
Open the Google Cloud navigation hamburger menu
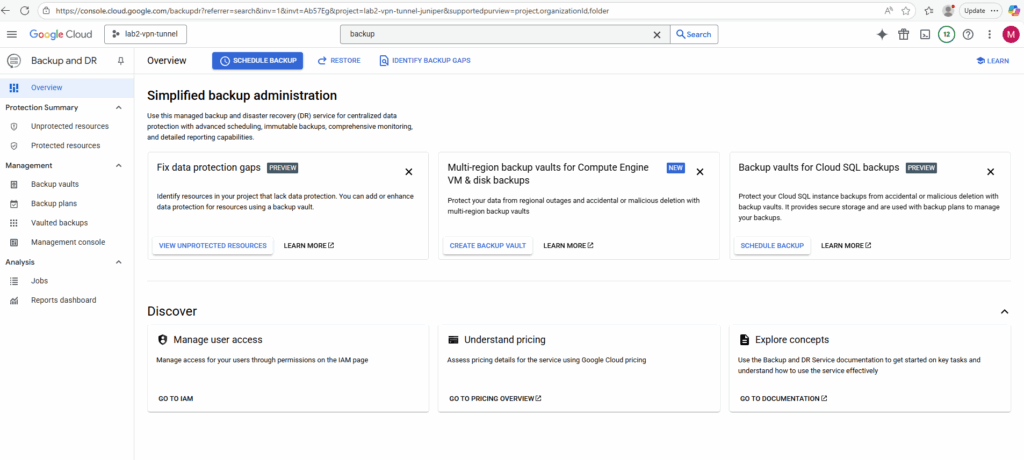click(12, 34)
